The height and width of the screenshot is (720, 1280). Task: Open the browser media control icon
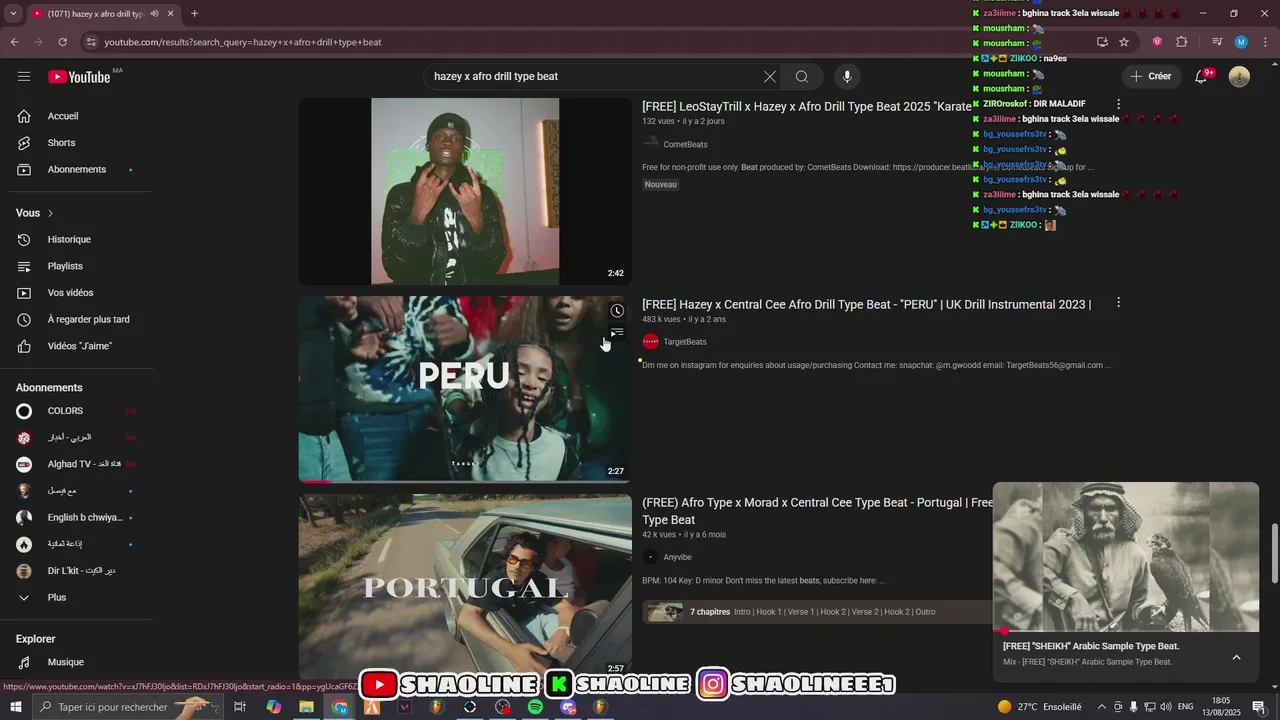click(x=1217, y=42)
